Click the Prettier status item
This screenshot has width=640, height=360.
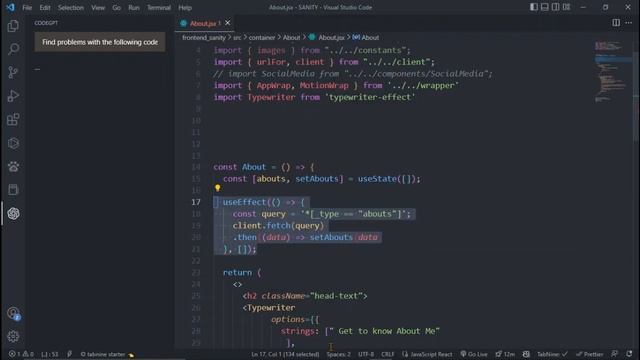(589, 354)
